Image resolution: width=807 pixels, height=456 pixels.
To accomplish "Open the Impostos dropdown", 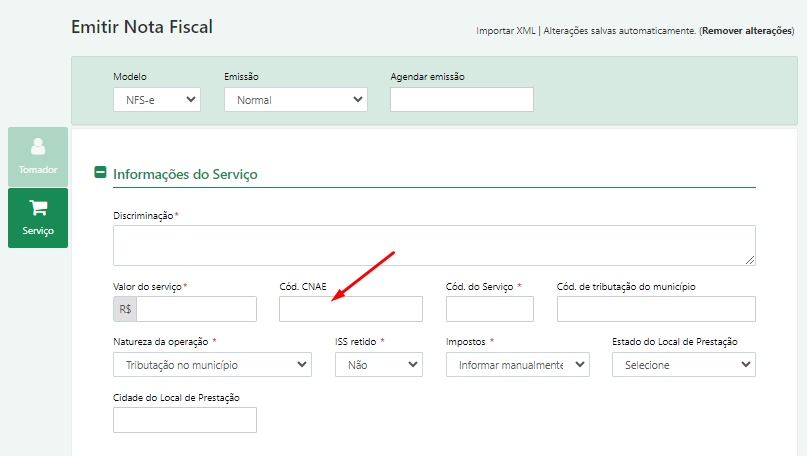I will [x=518, y=365].
